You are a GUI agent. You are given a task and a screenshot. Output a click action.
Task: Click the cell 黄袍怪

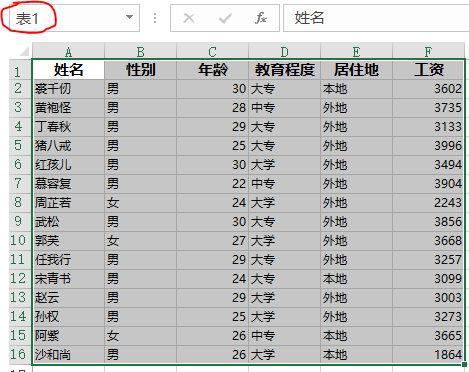click(68, 108)
